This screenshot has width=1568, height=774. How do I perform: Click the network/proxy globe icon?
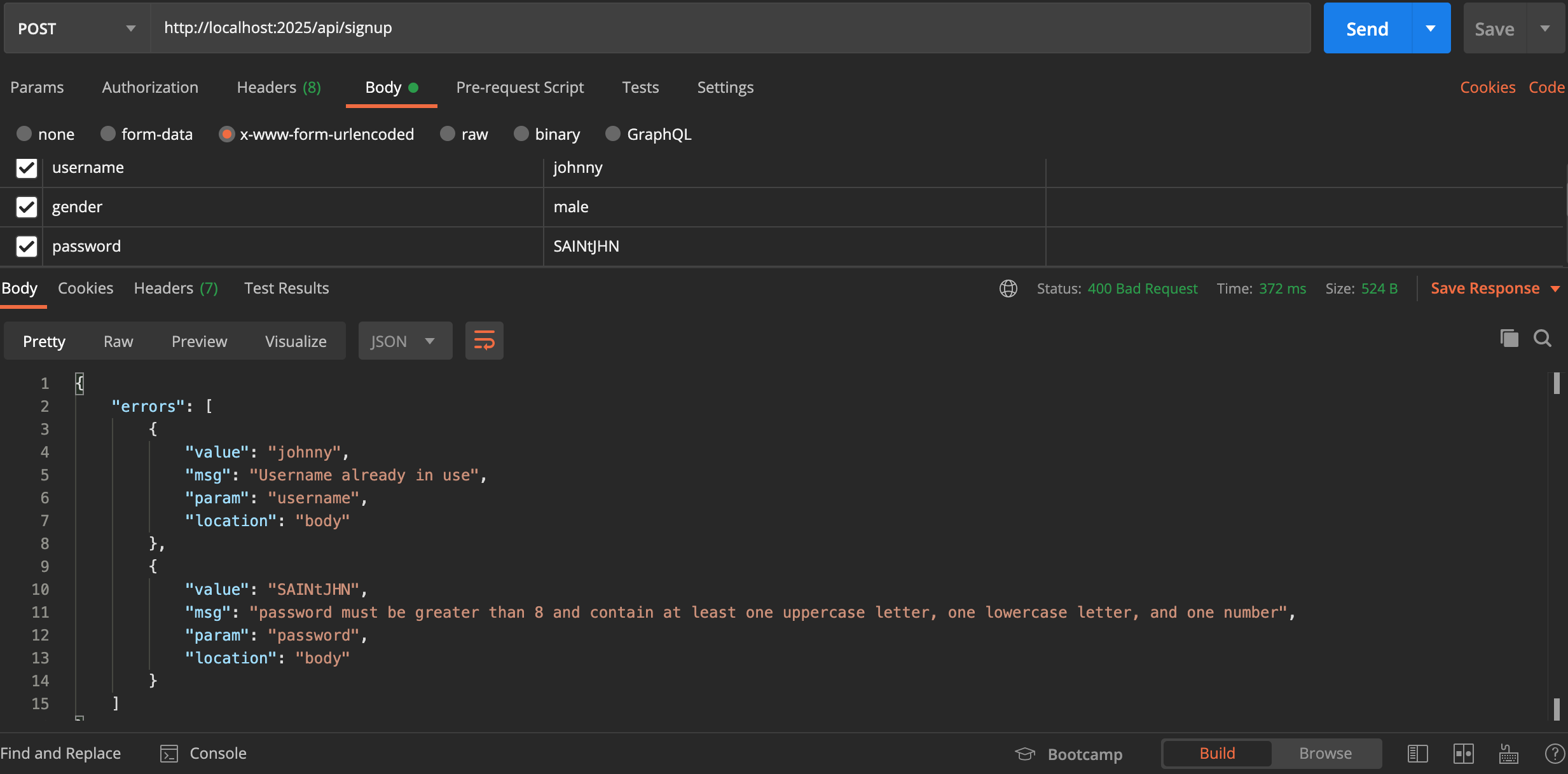click(1008, 288)
